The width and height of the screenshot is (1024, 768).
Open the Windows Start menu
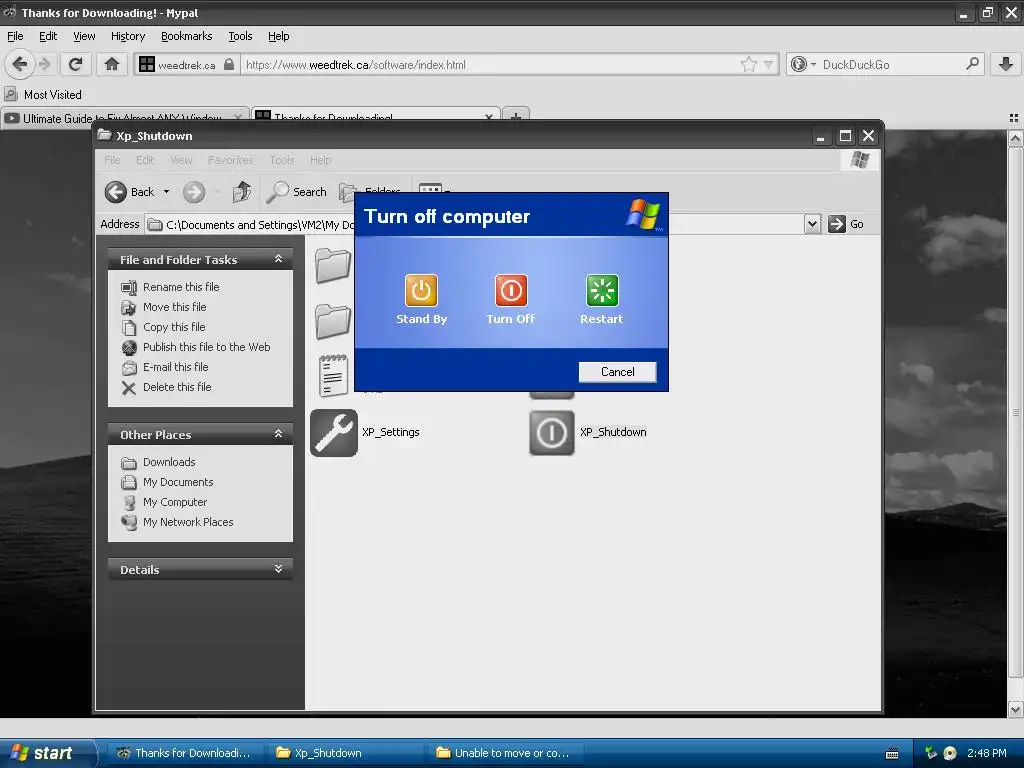pyautogui.click(x=46, y=753)
